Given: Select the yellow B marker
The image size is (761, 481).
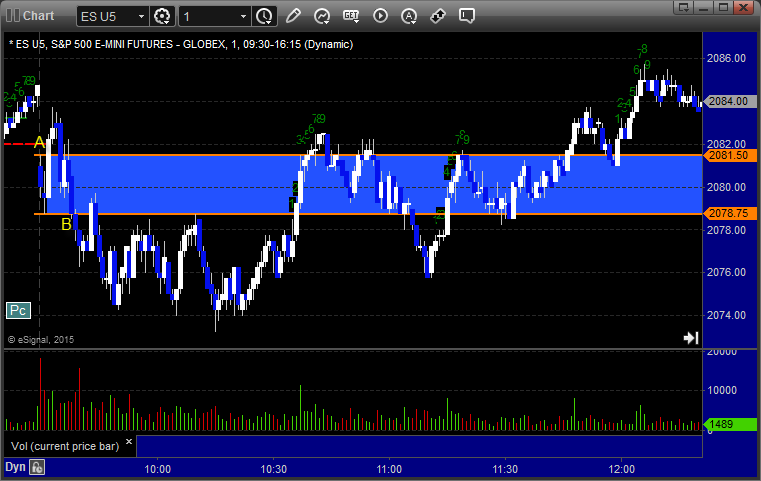Looking at the screenshot, I should (66, 224).
